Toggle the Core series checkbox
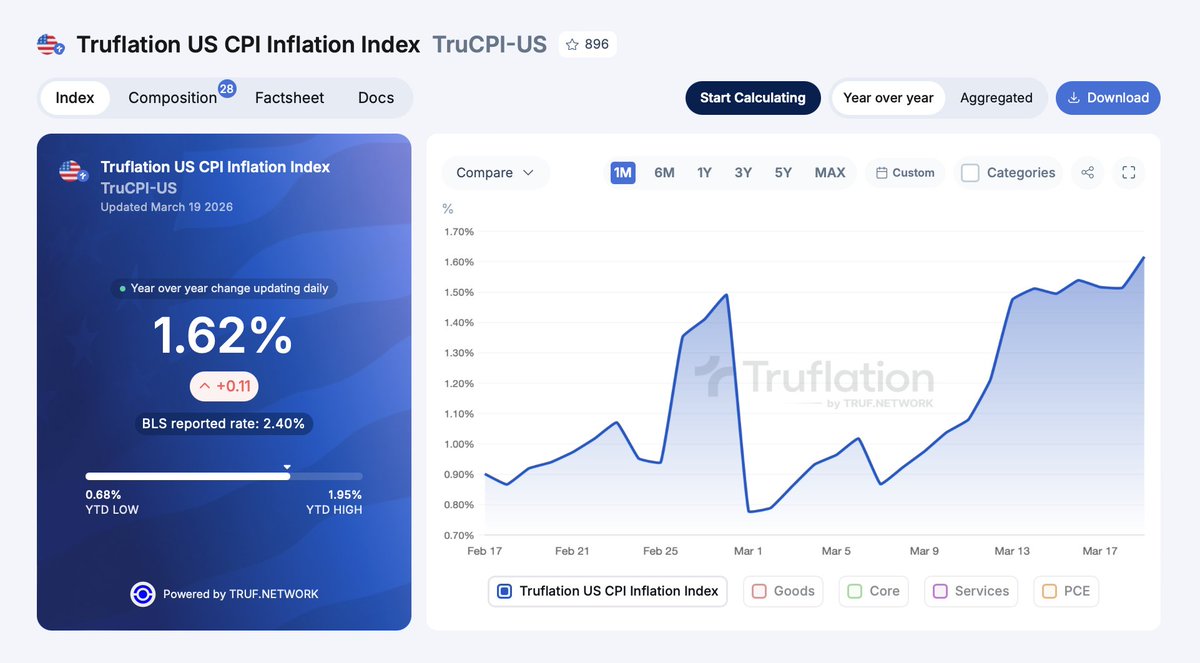Image resolution: width=1200 pixels, height=663 pixels. pos(854,591)
